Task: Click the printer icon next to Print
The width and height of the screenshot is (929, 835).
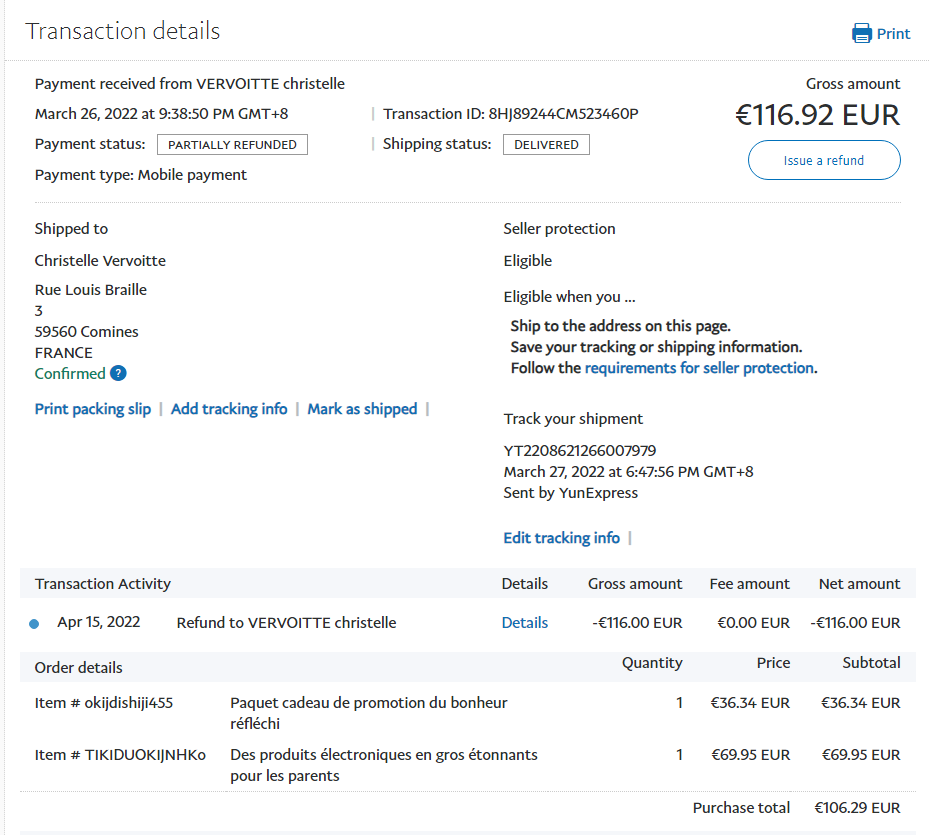Action: 861,34
